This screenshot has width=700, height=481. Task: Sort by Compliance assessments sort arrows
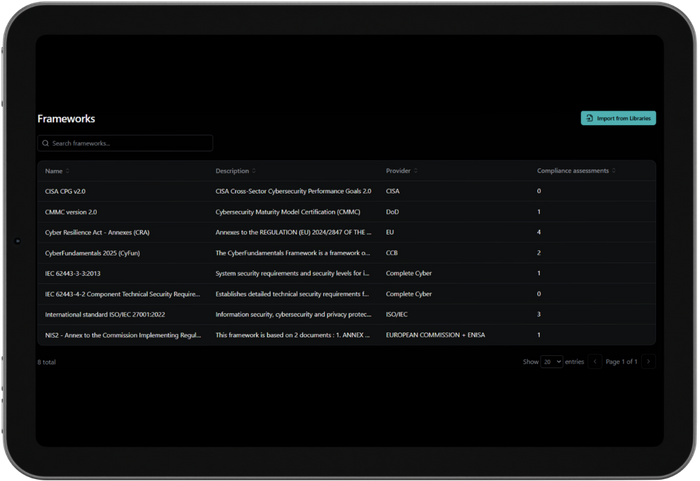[x=614, y=171]
